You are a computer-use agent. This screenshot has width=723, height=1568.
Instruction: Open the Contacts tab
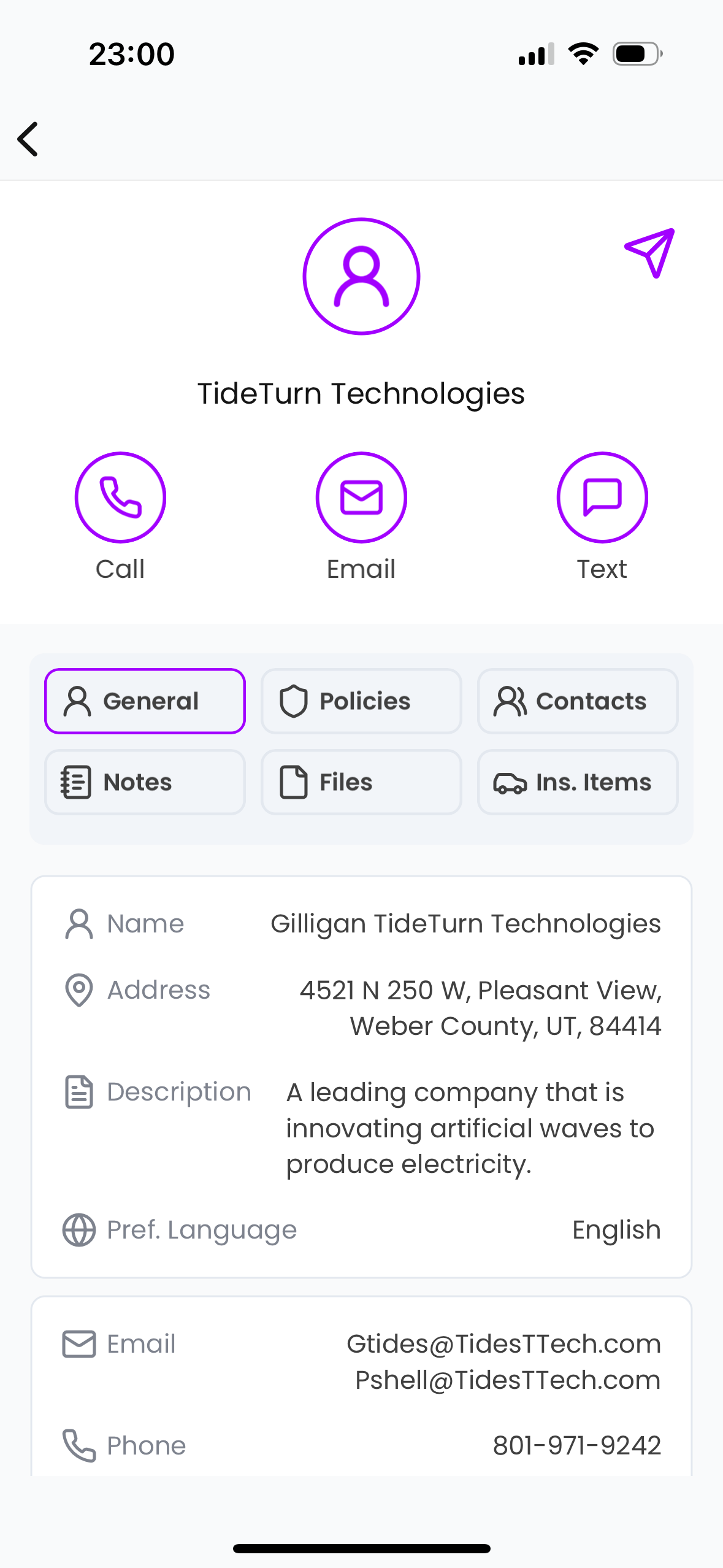tap(577, 701)
